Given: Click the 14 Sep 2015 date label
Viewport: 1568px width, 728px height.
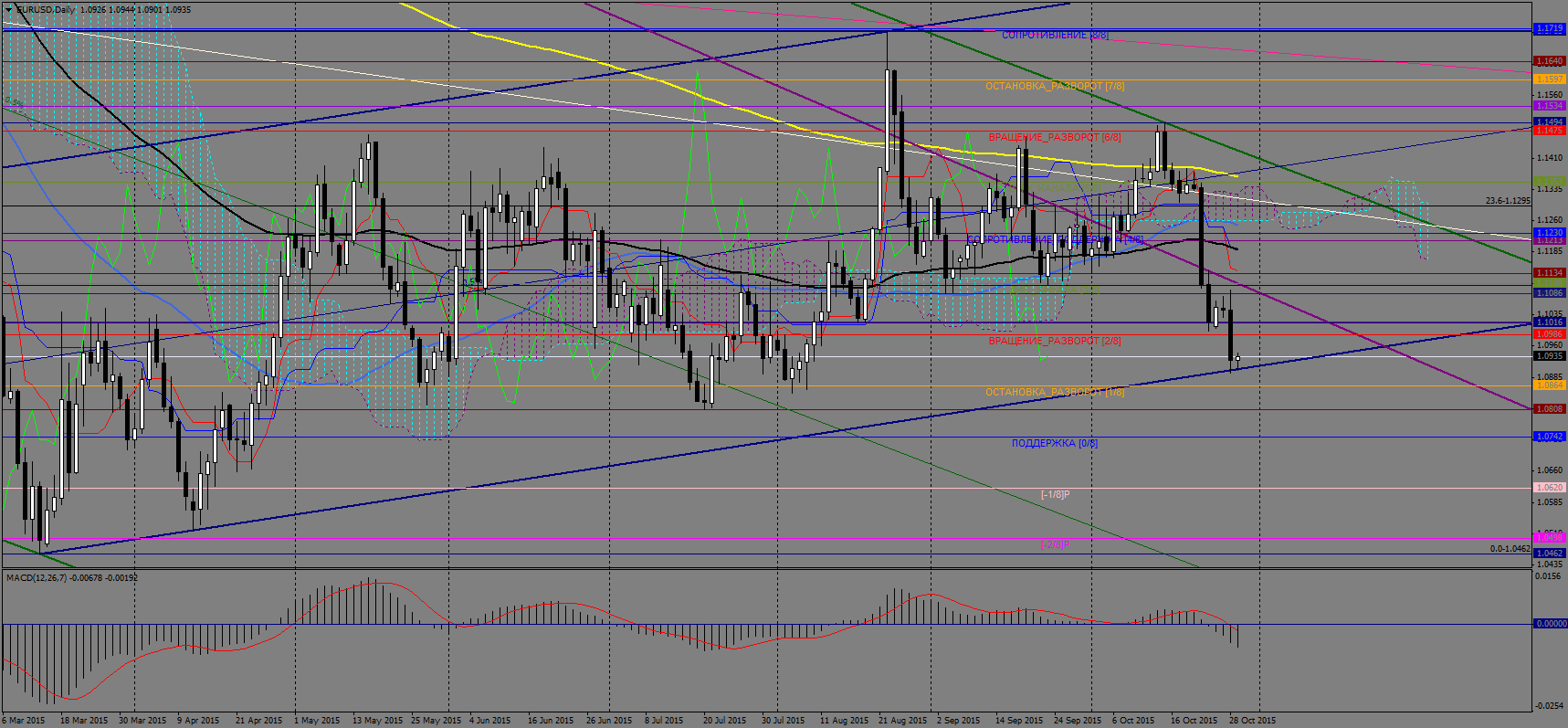Looking at the screenshot, I should click(1019, 721).
